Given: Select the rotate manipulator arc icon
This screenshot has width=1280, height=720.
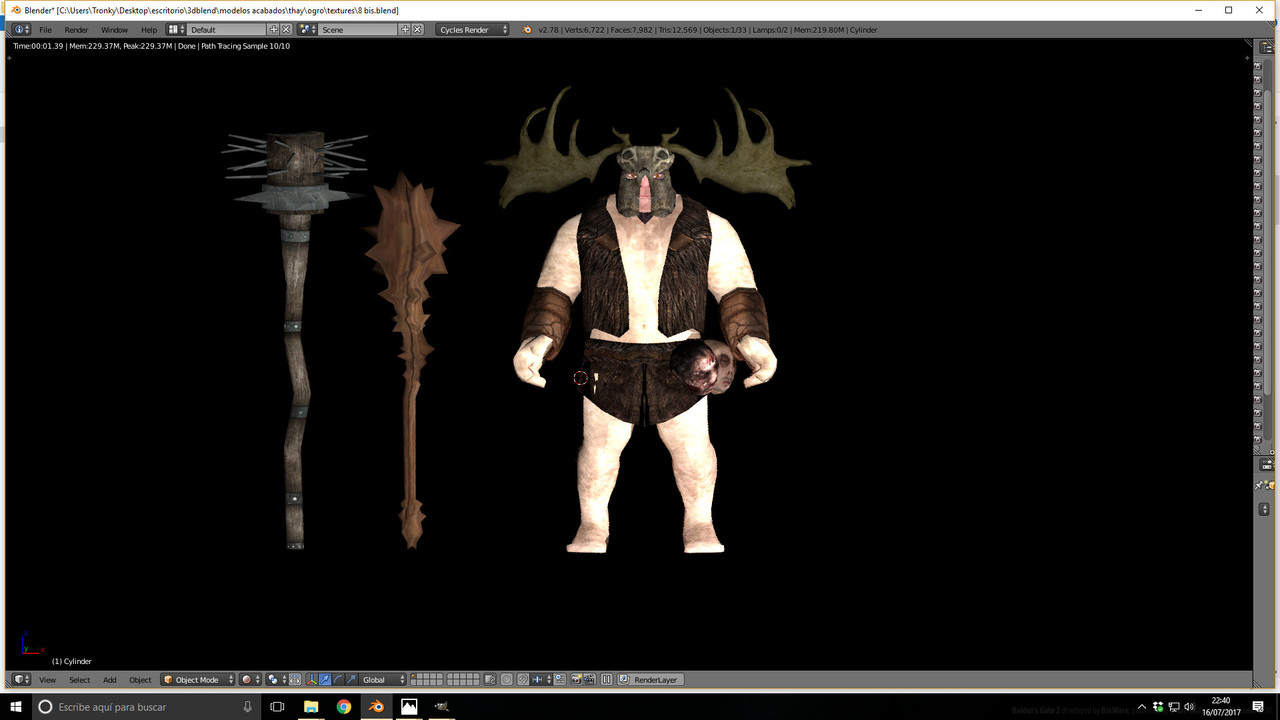Looking at the screenshot, I should point(338,680).
